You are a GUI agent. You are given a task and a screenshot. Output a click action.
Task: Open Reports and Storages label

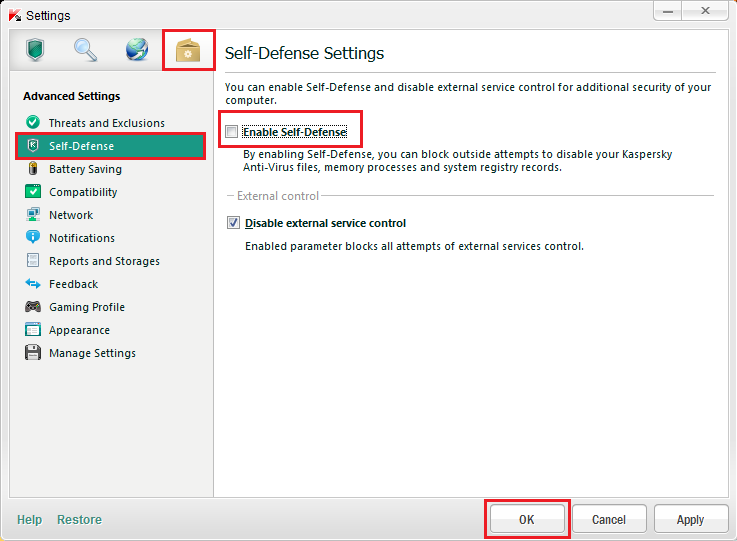point(104,261)
